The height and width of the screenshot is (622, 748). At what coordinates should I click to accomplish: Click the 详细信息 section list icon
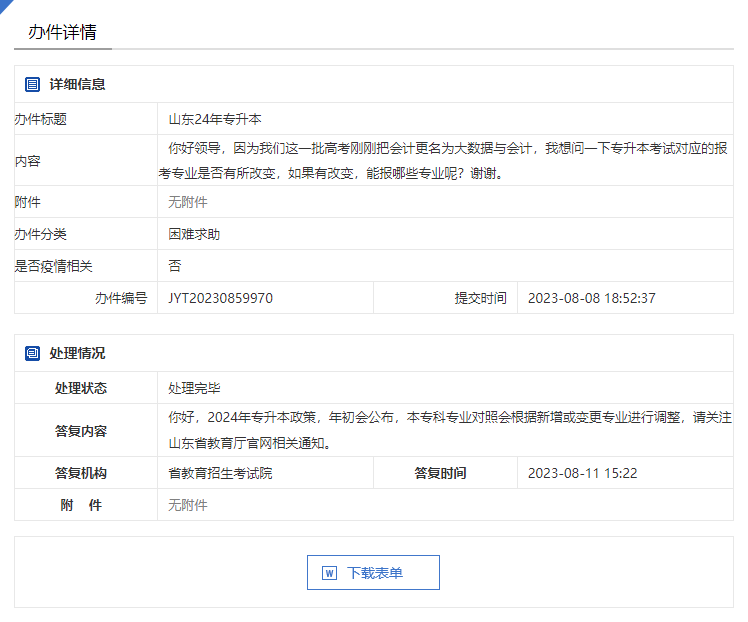pyautogui.click(x=32, y=85)
